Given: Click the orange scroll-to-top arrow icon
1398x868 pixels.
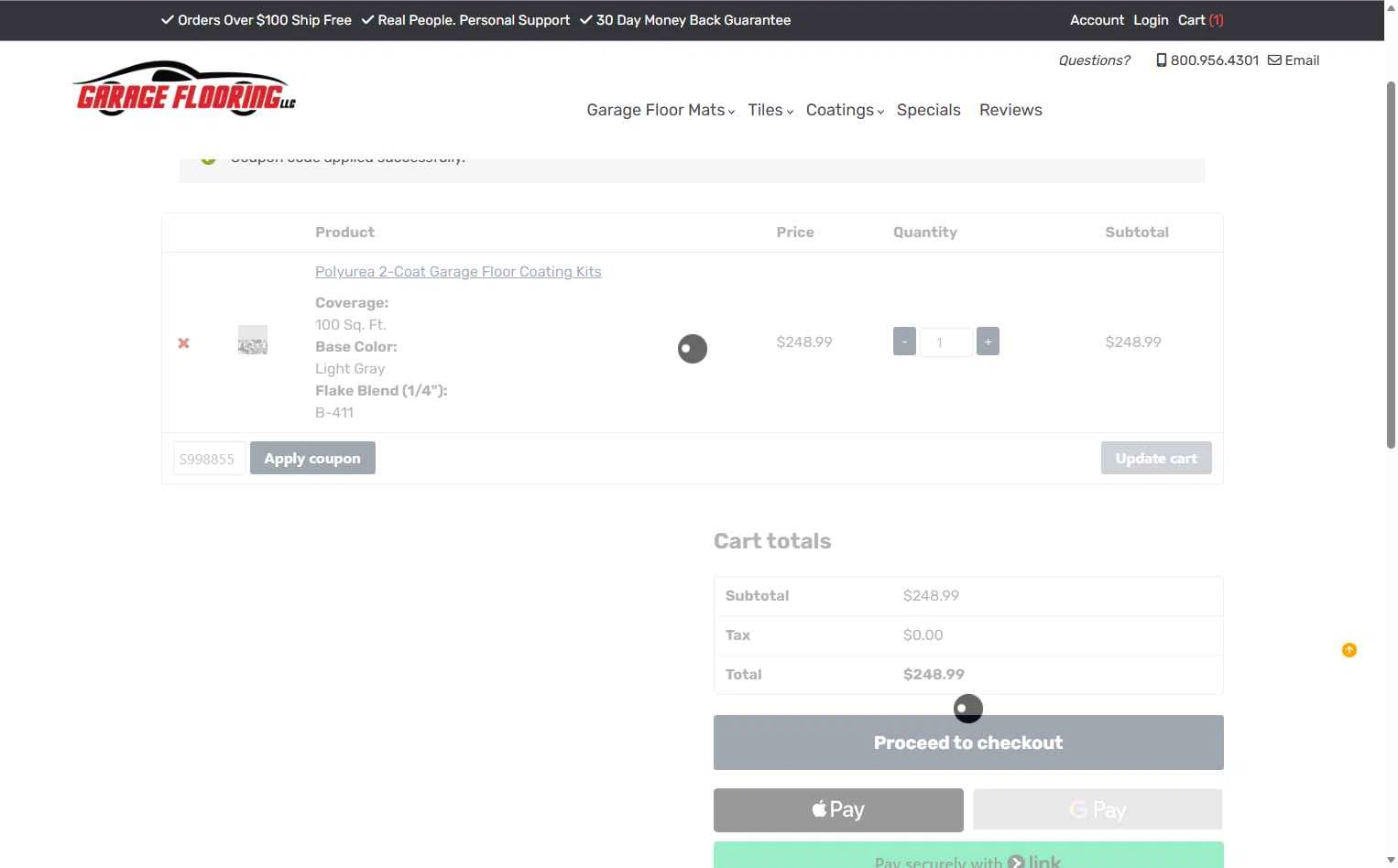Looking at the screenshot, I should point(1349,650).
